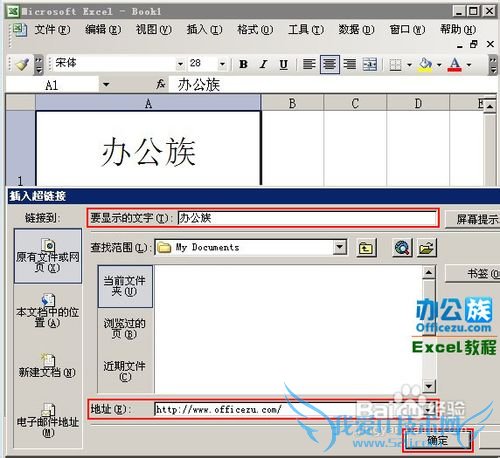Click the fx Insert Function icon
The height and width of the screenshot is (458, 500).
(161, 84)
